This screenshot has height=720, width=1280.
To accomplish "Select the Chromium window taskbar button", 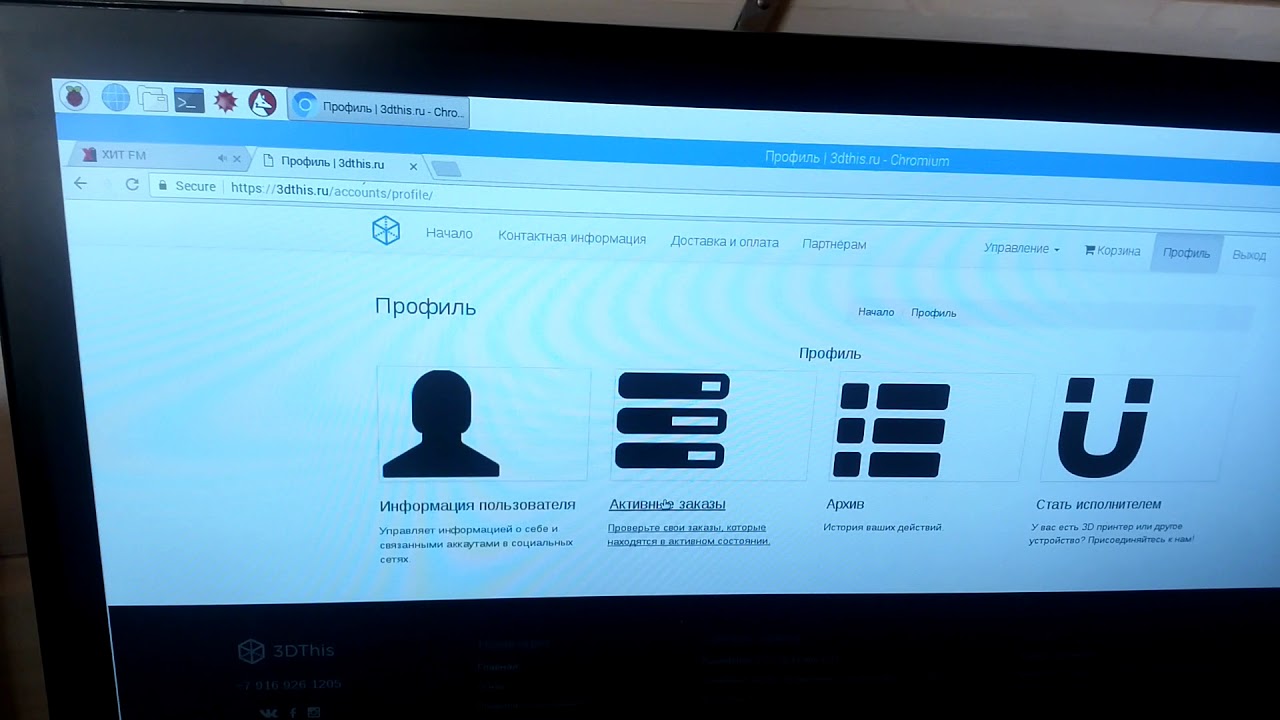I will tap(378, 109).
